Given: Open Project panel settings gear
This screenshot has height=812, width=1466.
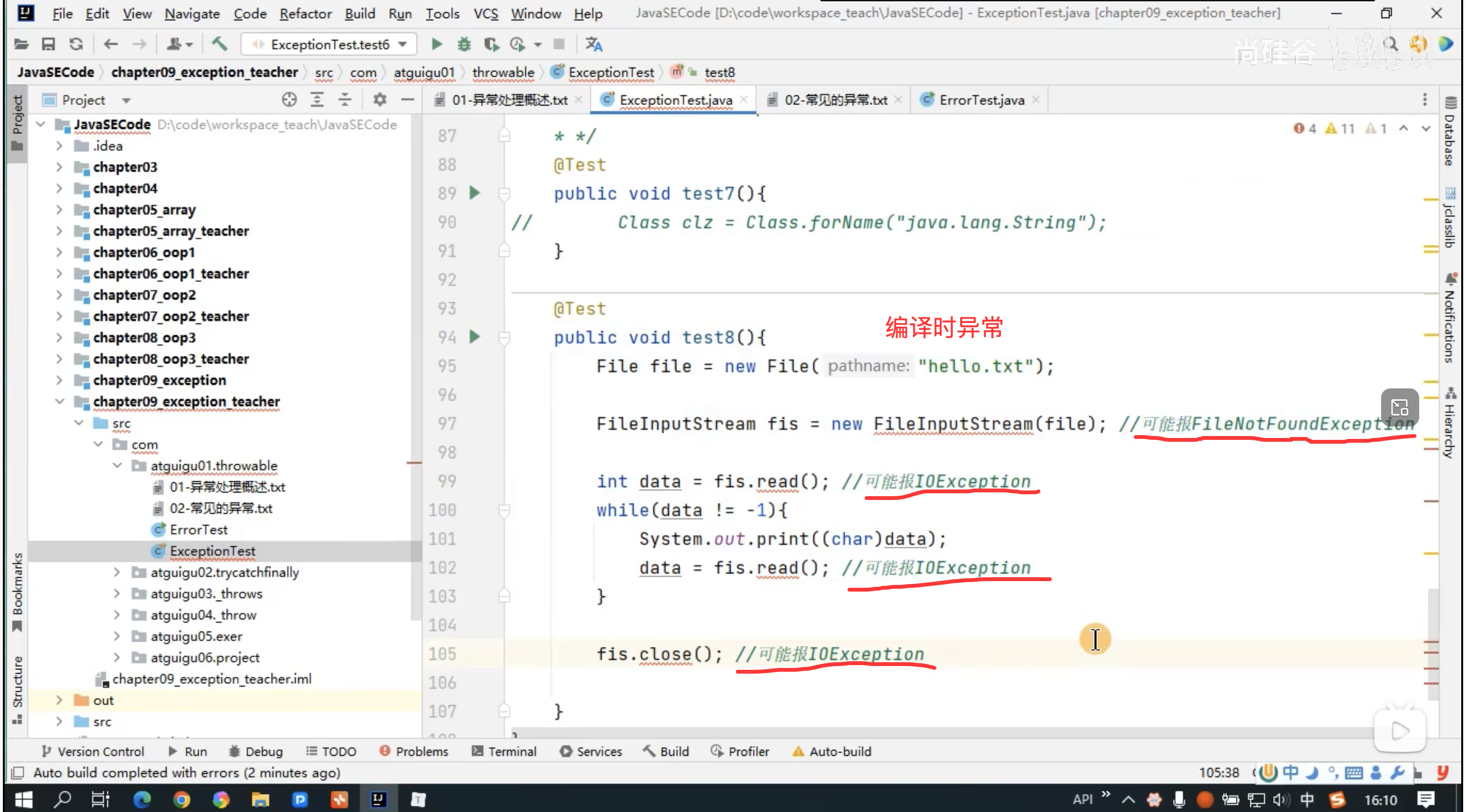Looking at the screenshot, I should (x=379, y=100).
